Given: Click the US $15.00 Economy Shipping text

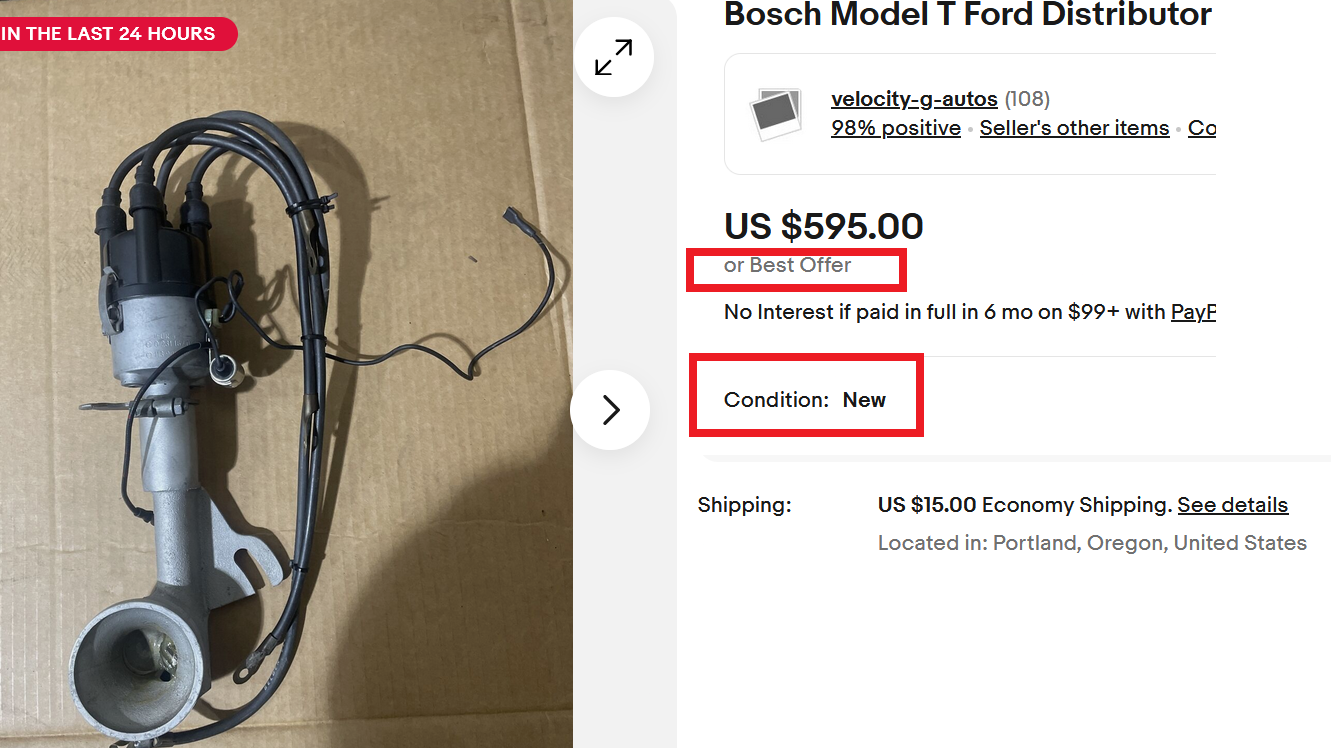Looking at the screenshot, I should (x=1024, y=505).
